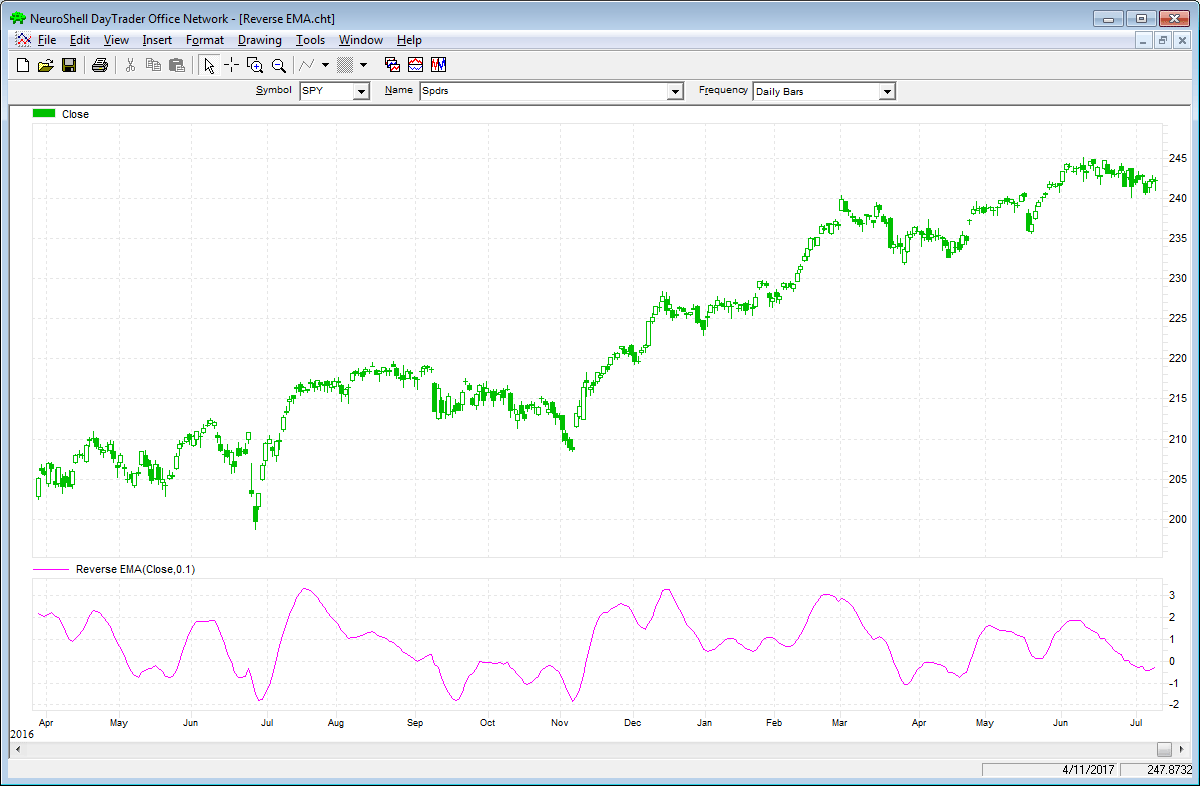Viewport: 1200px width, 786px height.
Task: Open the Name Spdrs dropdown list
Action: coord(673,91)
